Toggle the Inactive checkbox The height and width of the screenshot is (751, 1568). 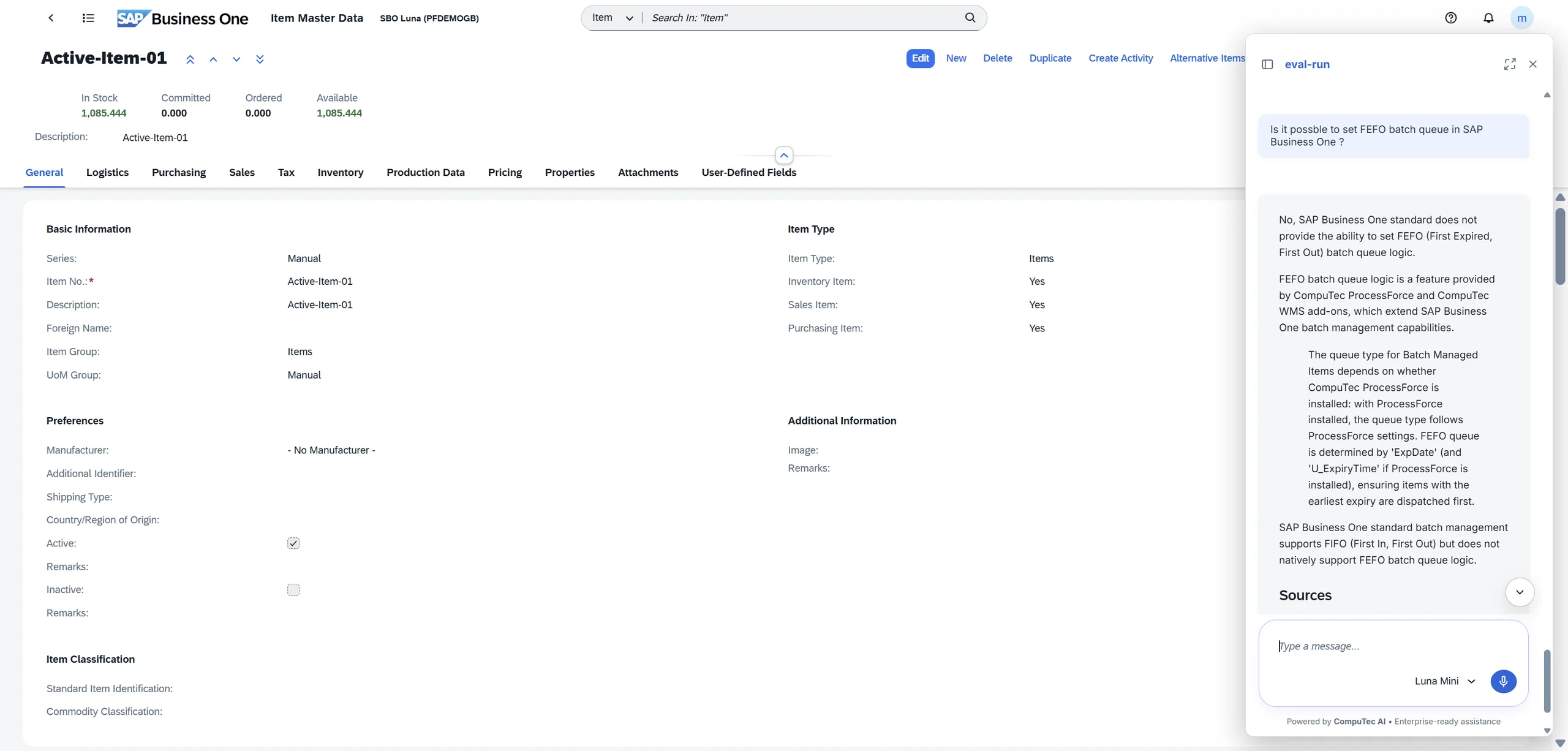pyautogui.click(x=293, y=590)
